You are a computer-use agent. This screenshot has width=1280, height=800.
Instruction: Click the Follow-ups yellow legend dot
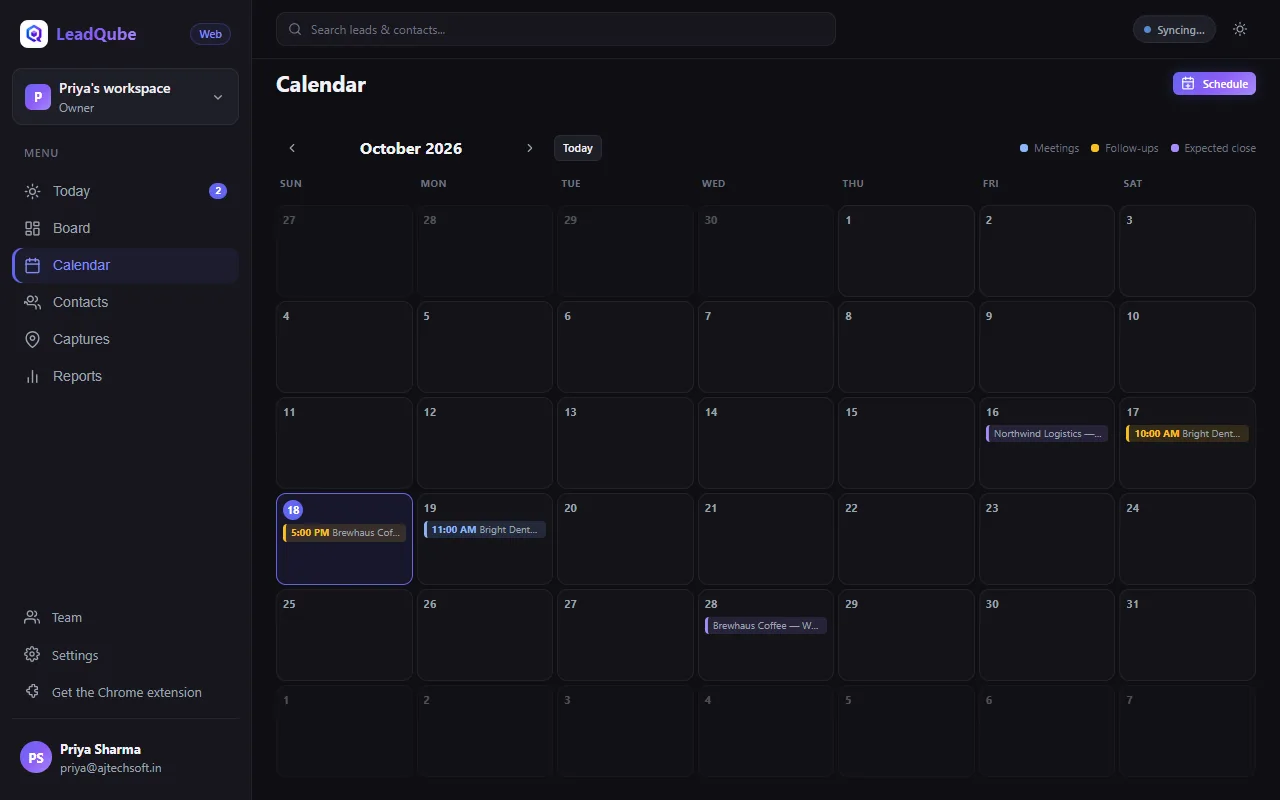[1095, 148]
